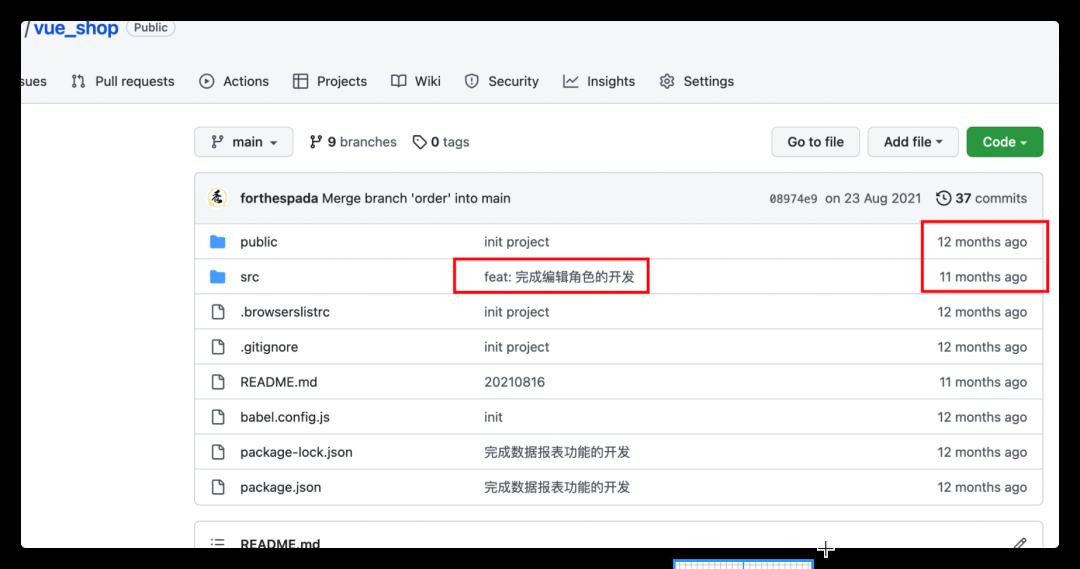Open the main branch dropdown

(243, 142)
